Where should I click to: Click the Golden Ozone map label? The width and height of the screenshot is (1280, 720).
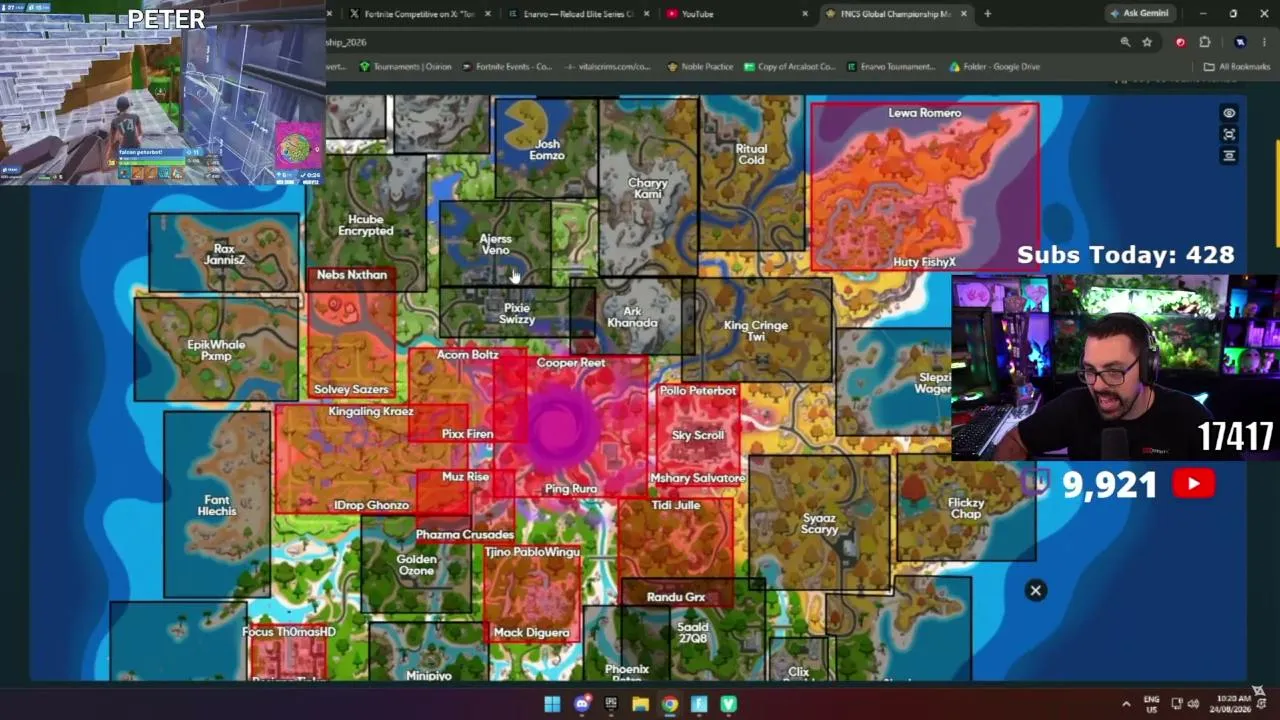tap(417, 565)
